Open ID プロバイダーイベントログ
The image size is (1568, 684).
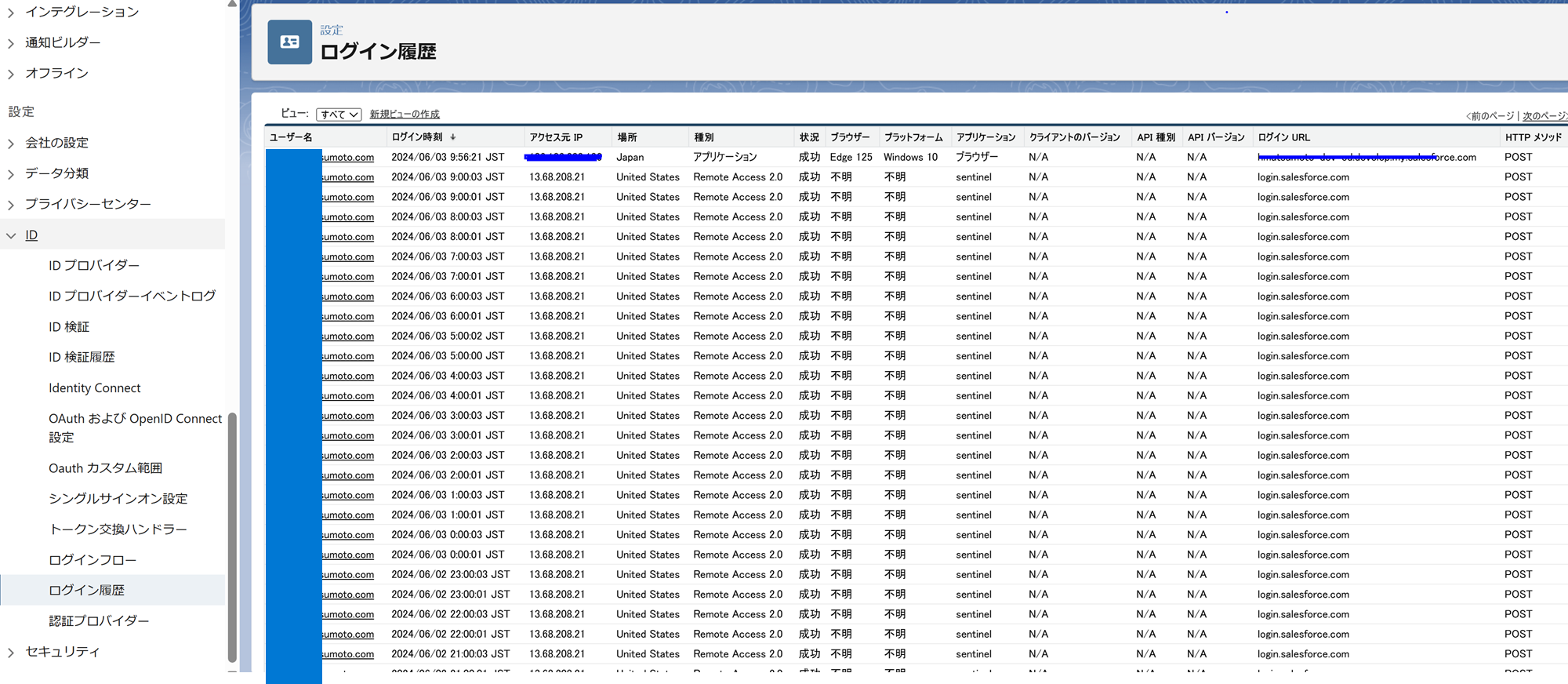[x=132, y=296]
